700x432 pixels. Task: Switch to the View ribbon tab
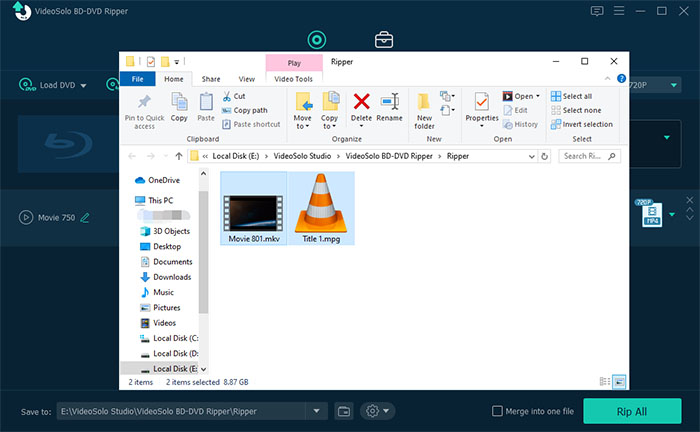pos(246,79)
